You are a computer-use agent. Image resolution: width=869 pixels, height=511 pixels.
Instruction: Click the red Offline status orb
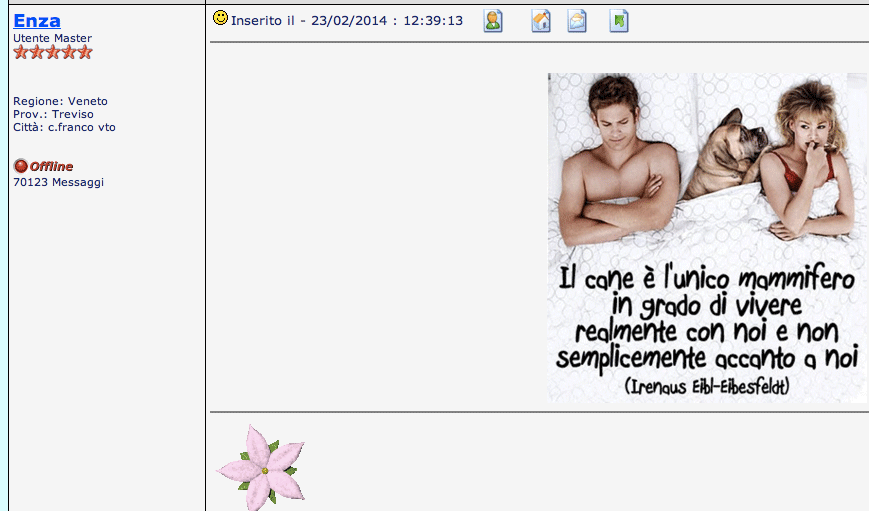pyautogui.click(x=20, y=166)
